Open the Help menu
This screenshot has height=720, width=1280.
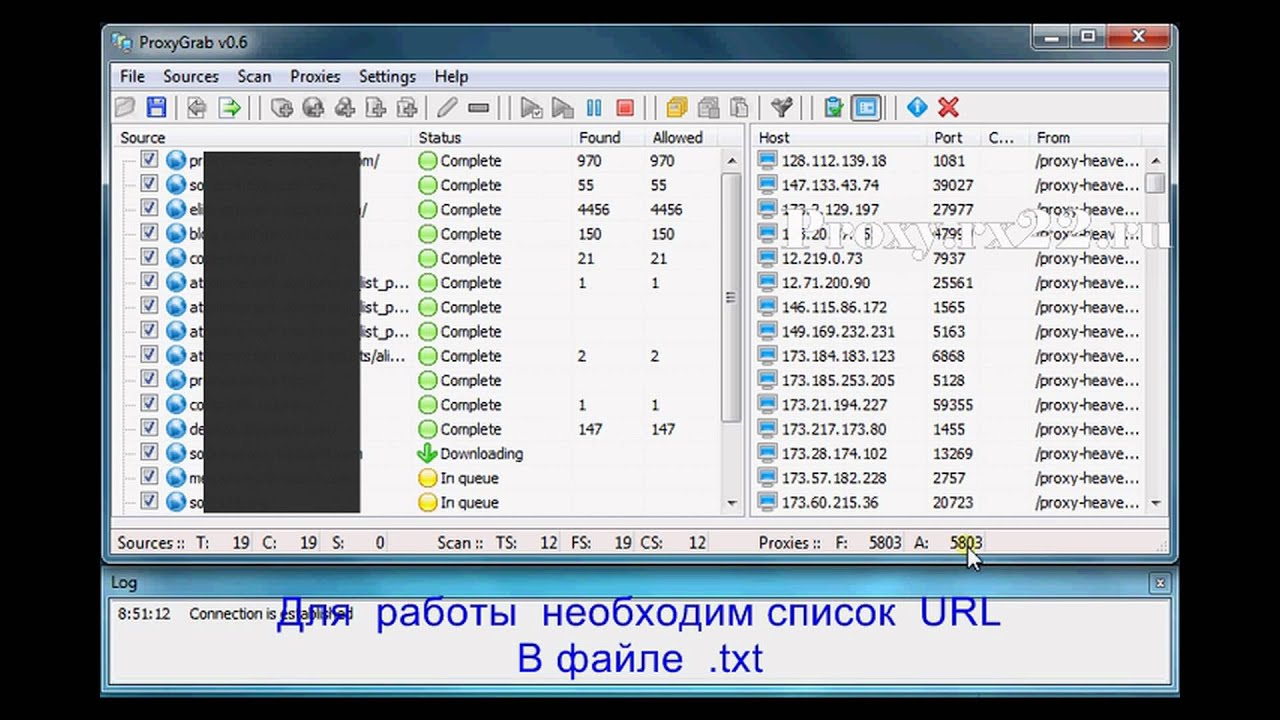451,76
